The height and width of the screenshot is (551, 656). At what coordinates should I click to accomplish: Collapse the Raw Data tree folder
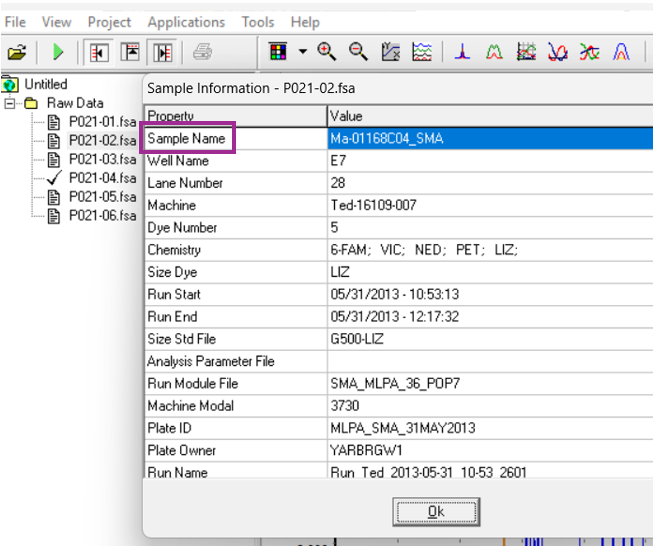tap(10, 103)
